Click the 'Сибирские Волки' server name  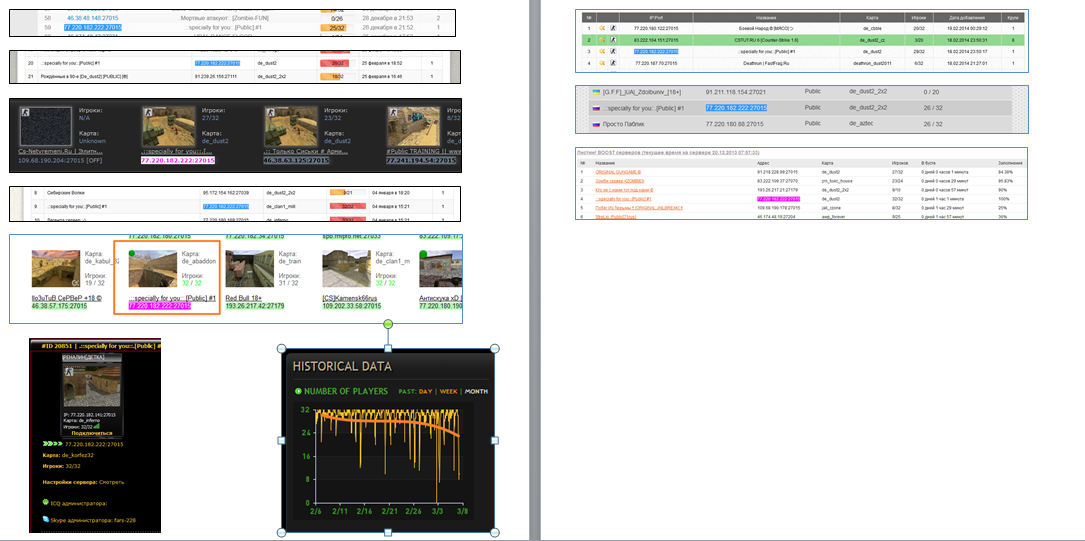coord(66,193)
